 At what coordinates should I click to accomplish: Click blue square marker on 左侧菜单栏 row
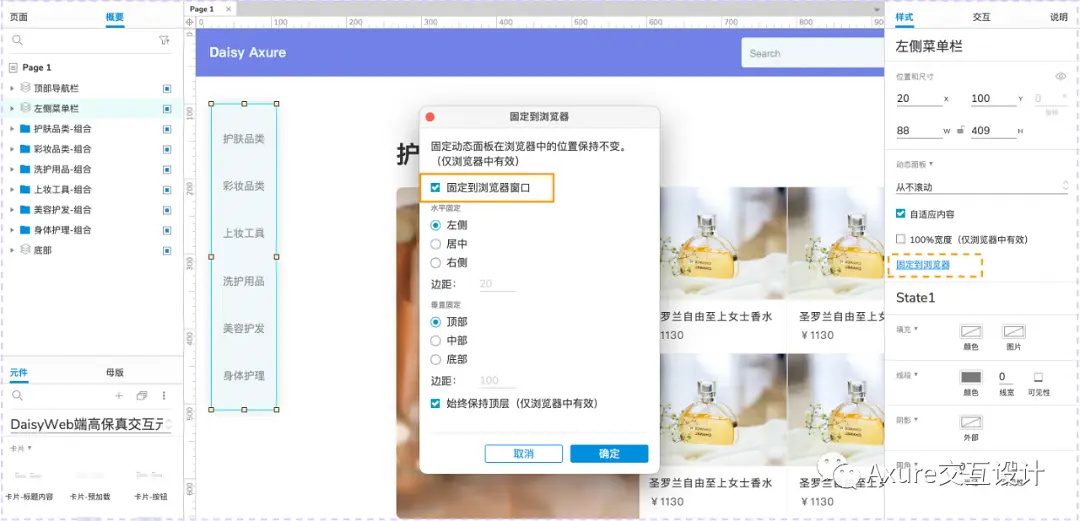click(x=167, y=109)
